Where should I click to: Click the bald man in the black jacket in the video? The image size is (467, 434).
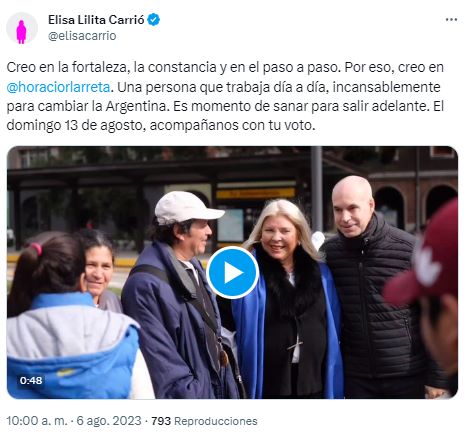tap(377, 287)
